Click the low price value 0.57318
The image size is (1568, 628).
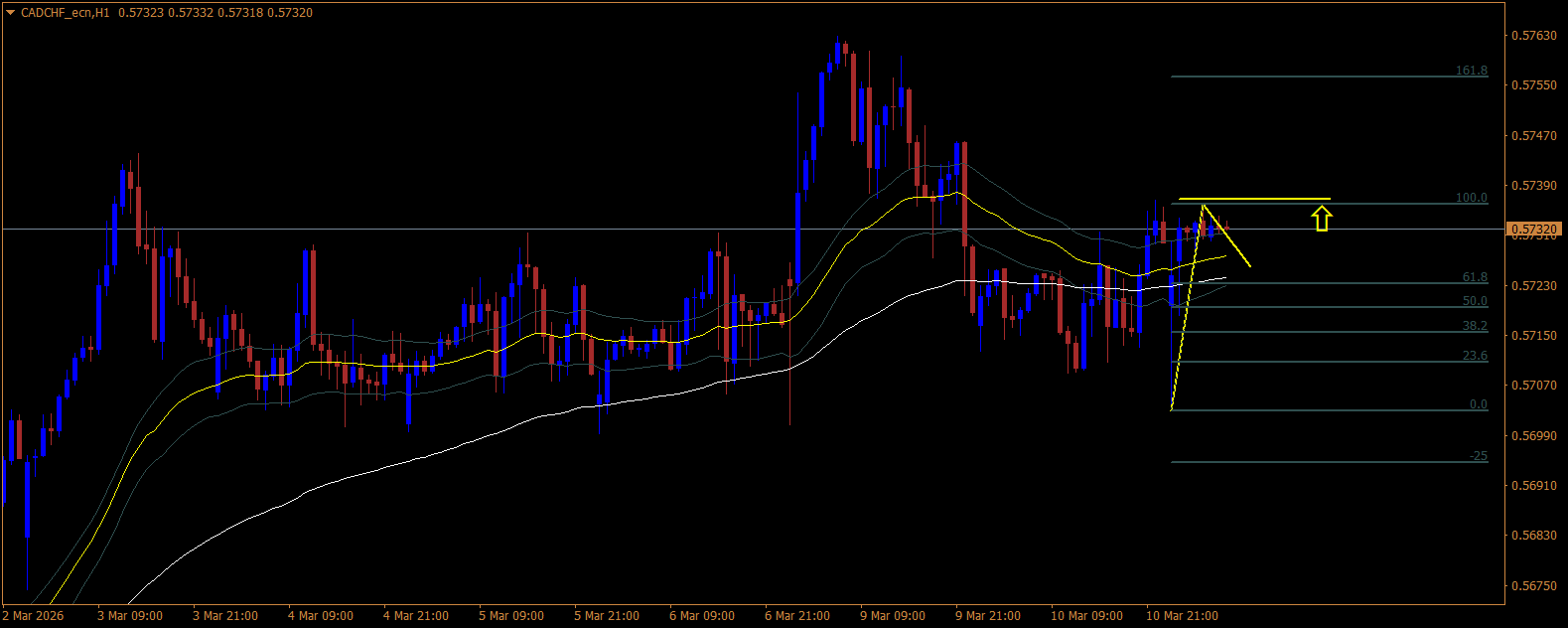click(x=241, y=13)
